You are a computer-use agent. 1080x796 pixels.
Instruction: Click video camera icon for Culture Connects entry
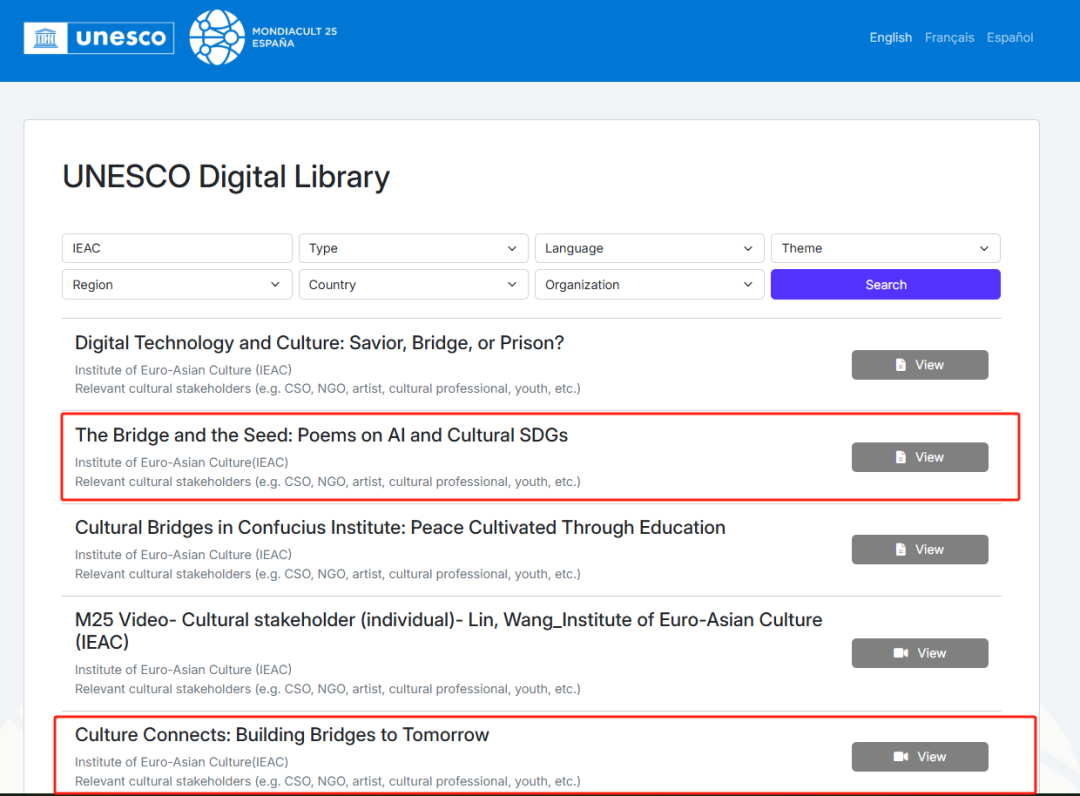(x=900, y=757)
